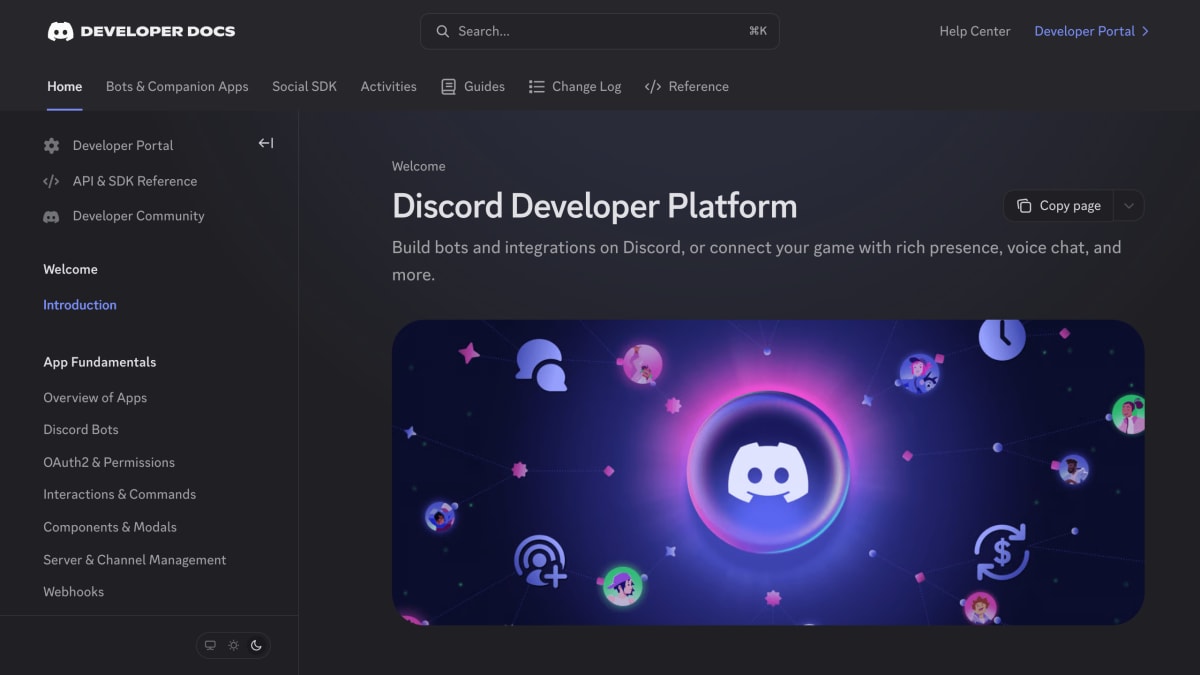The width and height of the screenshot is (1200, 675).
Task: Switch to light theme sun icon
Action: click(233, 645)
